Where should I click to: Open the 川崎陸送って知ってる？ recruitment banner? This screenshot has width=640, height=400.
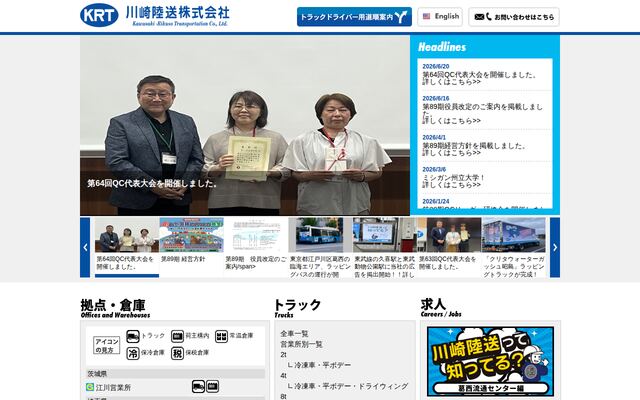click(x=490, y=362)
